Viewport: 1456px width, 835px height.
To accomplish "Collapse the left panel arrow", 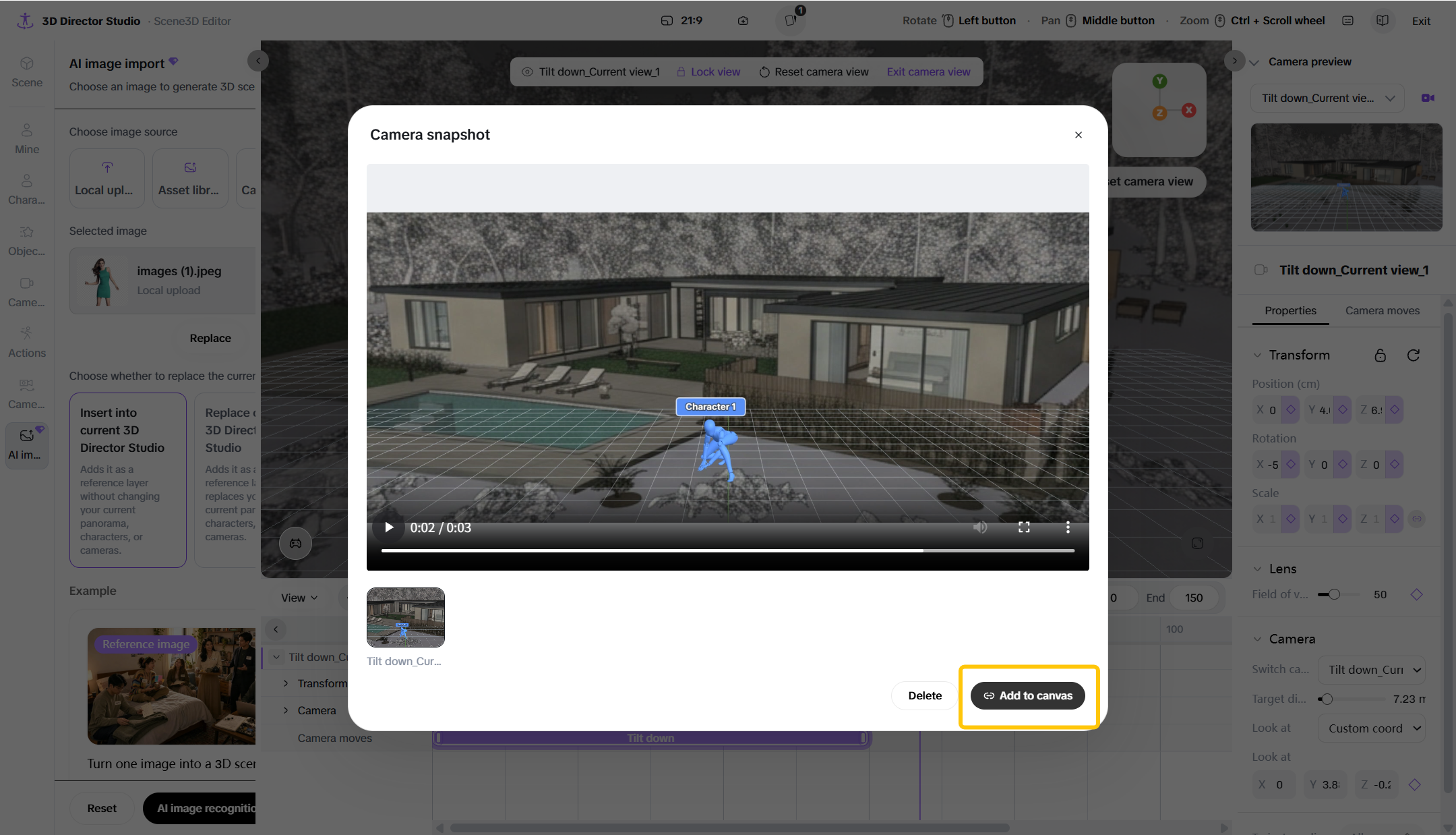I will (x=257, y=61).
